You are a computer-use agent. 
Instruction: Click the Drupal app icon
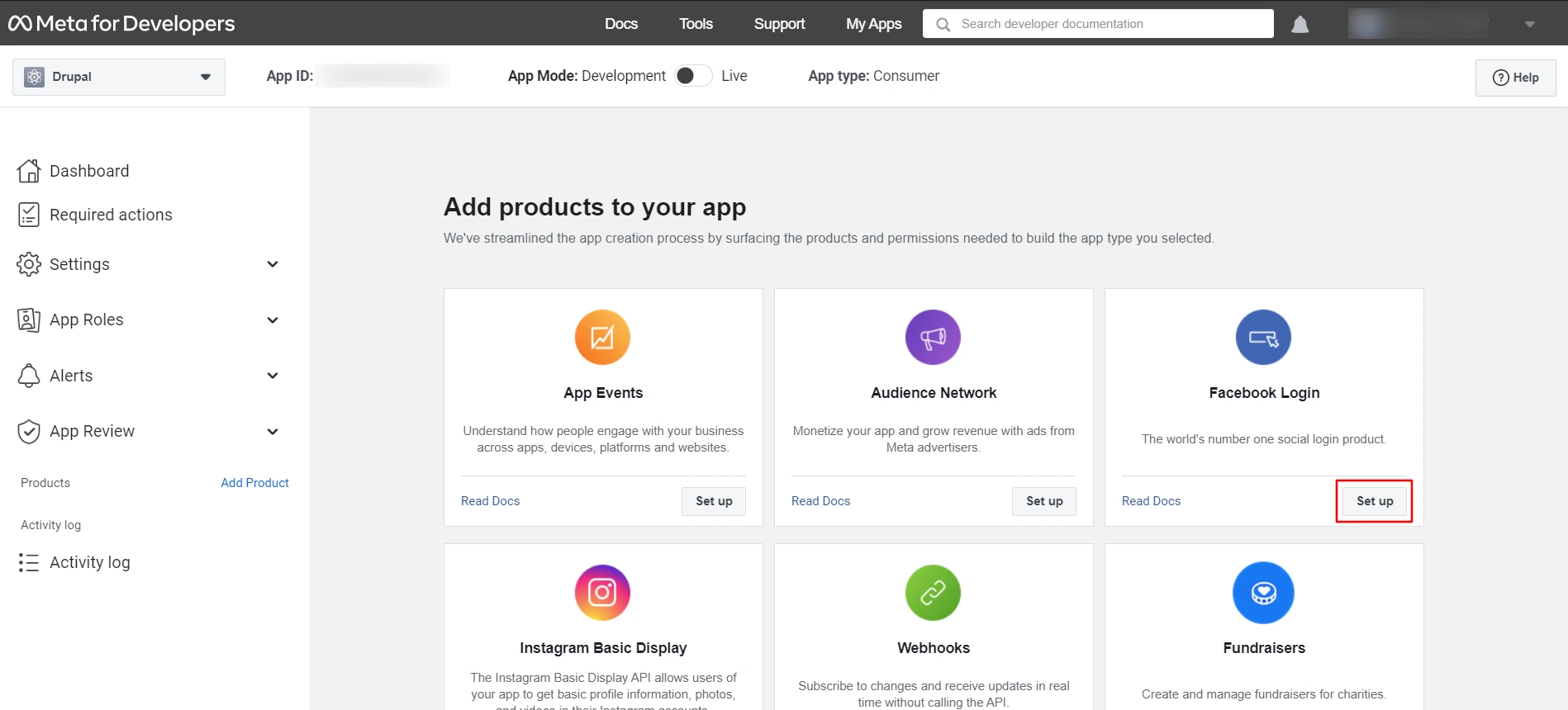34,77
